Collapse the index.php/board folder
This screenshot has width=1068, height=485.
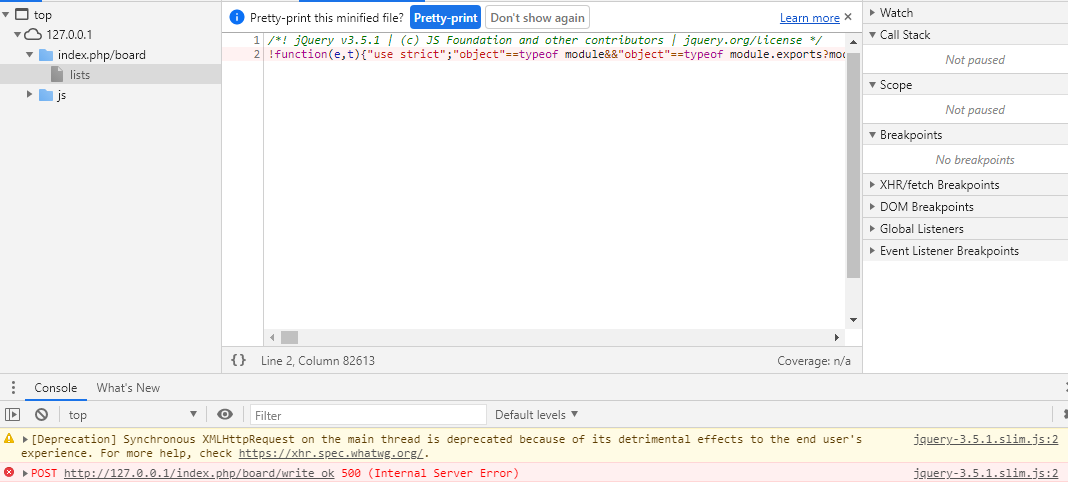point(30,55)
